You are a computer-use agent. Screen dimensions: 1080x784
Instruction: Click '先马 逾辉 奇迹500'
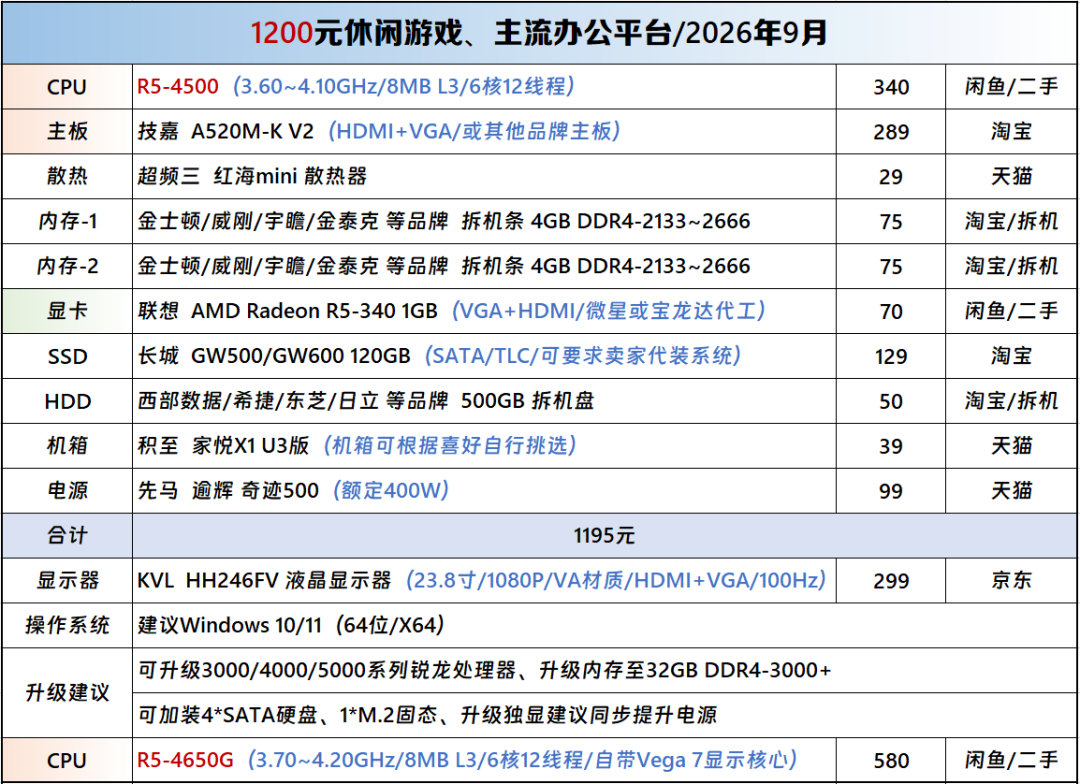tap(228, 491)
